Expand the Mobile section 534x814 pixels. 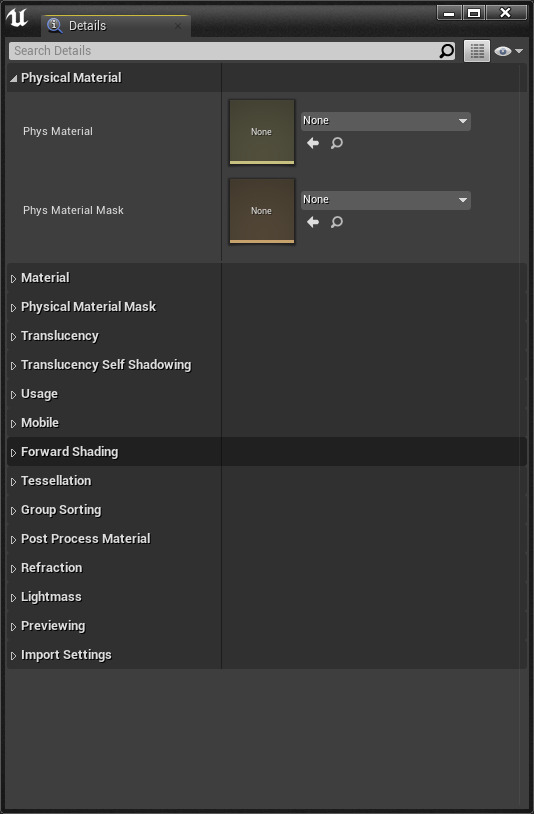click(x=13, y=424)
